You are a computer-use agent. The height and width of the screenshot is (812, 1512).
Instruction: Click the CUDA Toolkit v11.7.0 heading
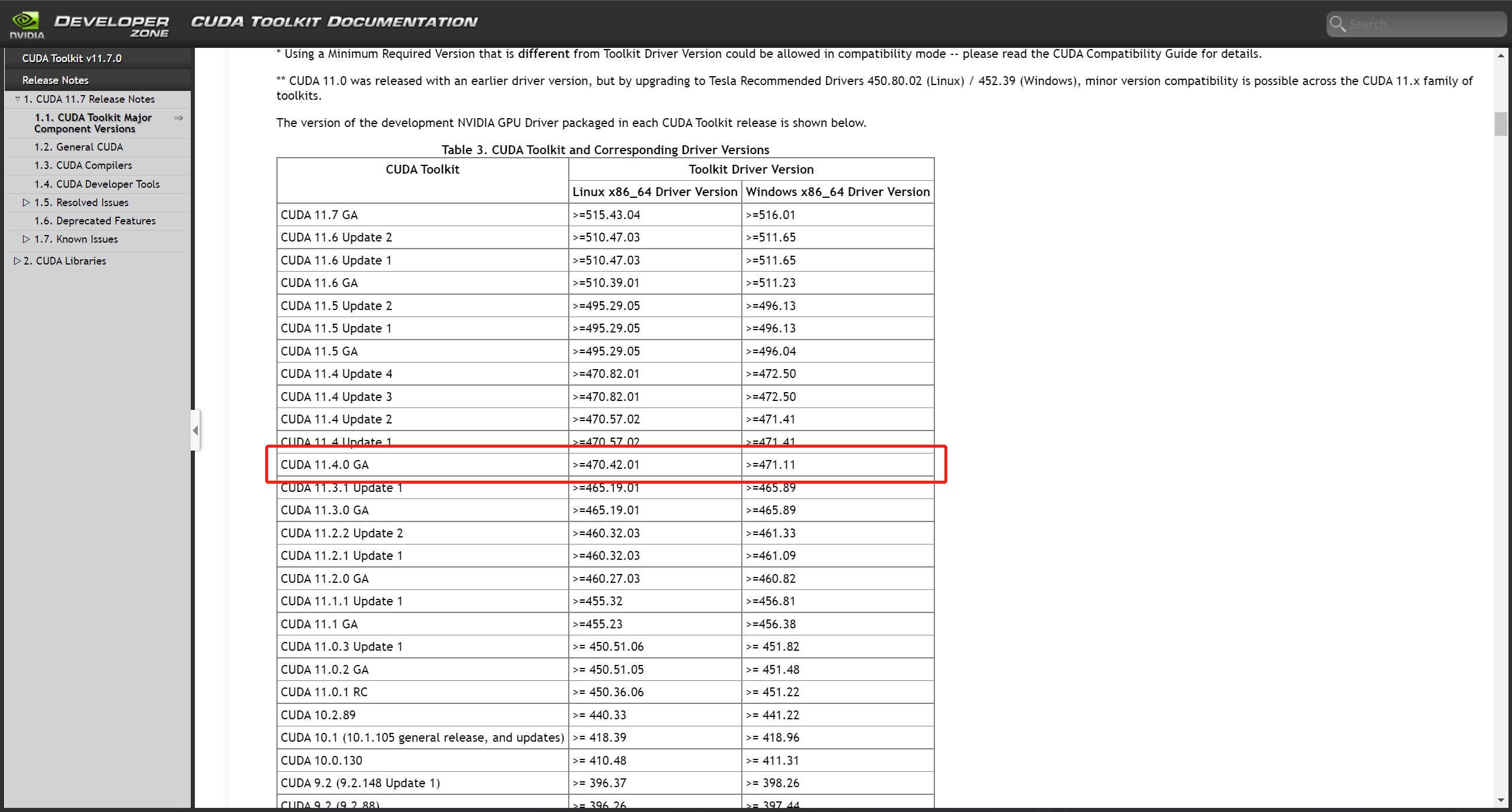(72, 58)
